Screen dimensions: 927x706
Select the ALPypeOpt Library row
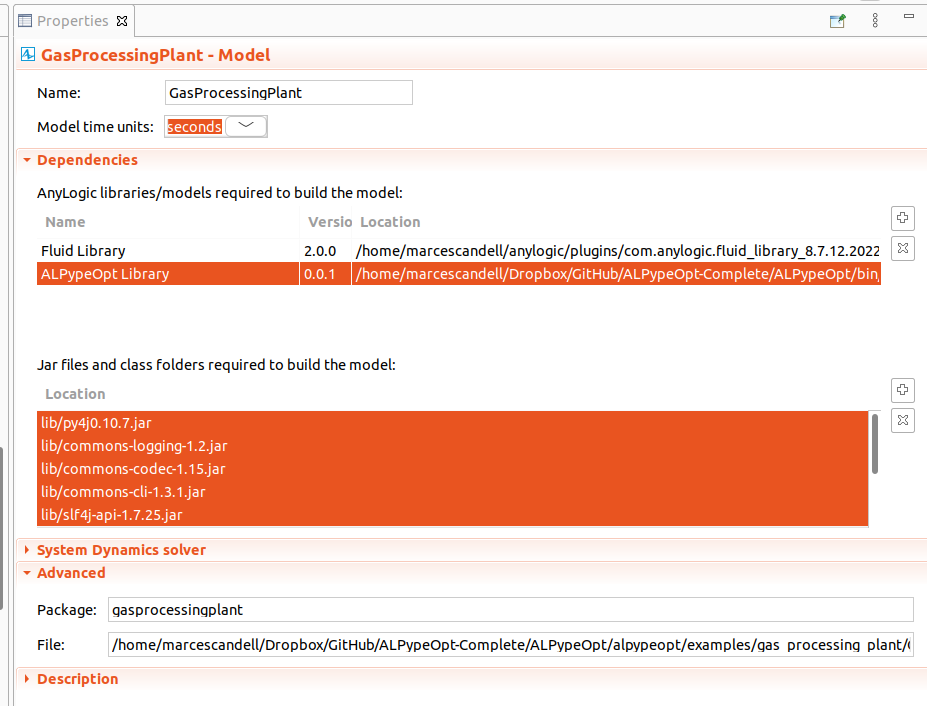coord(459,274)
